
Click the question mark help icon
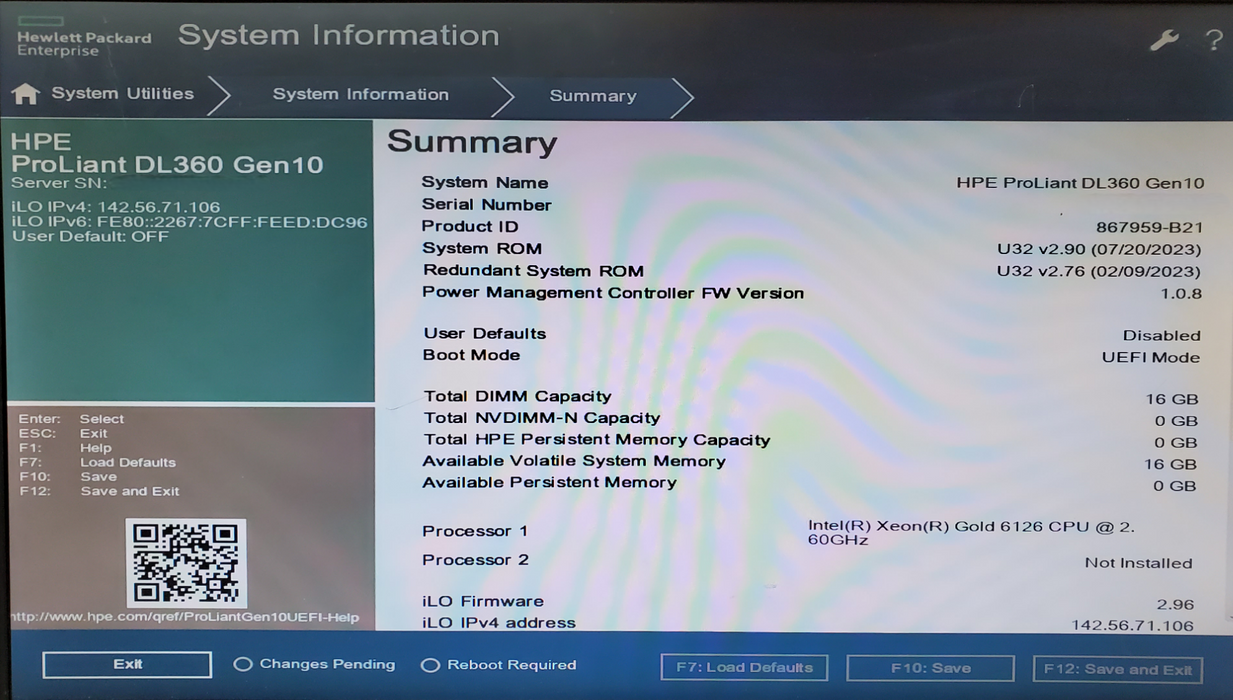tap(1213, 40)
